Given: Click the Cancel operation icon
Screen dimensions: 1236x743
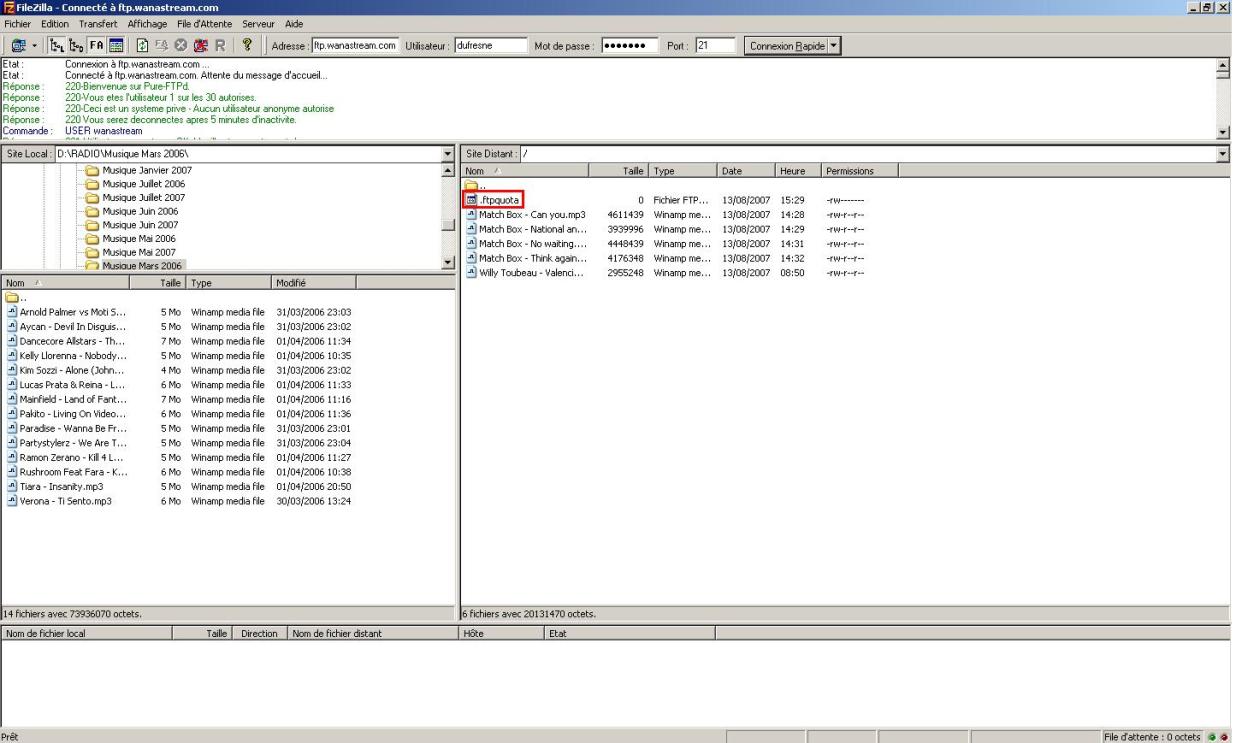Looking at the screenshot, I should (179, 45).
